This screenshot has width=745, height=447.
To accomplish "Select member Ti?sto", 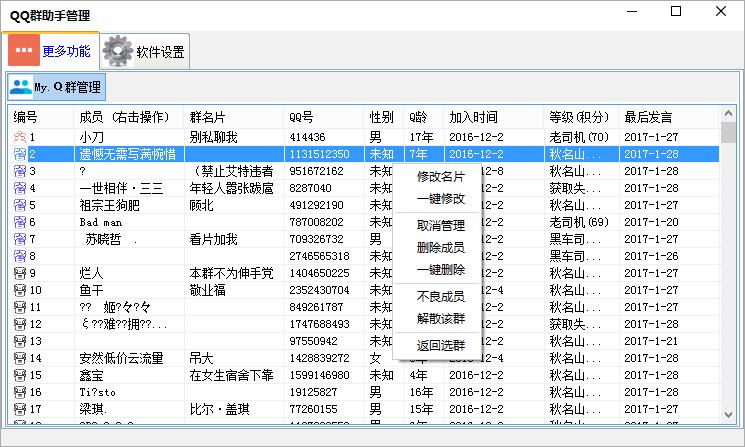I will pyautogui.click(x=97, y=392).
